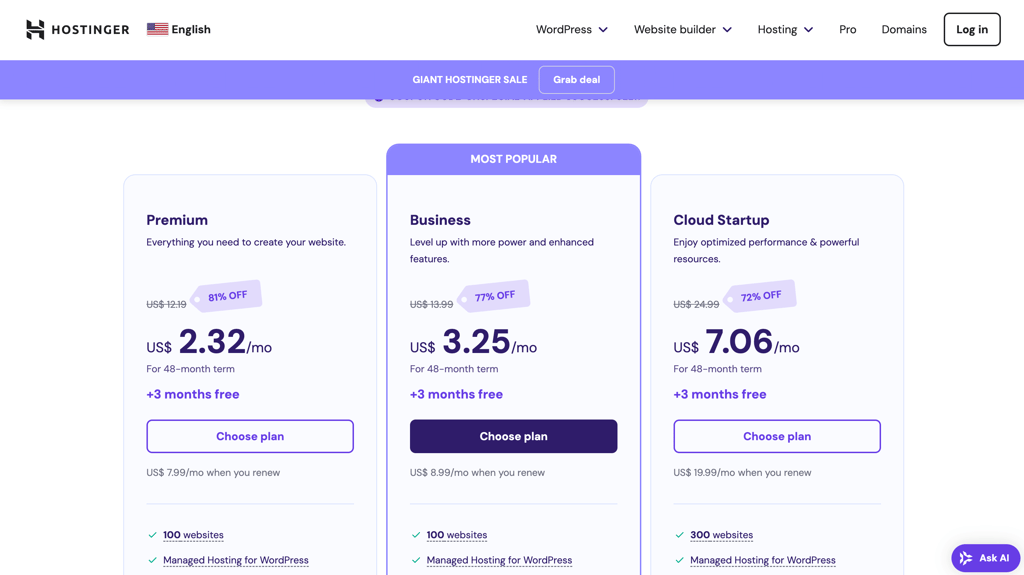Click Business's +3 months free text

(x=456, y=394)
